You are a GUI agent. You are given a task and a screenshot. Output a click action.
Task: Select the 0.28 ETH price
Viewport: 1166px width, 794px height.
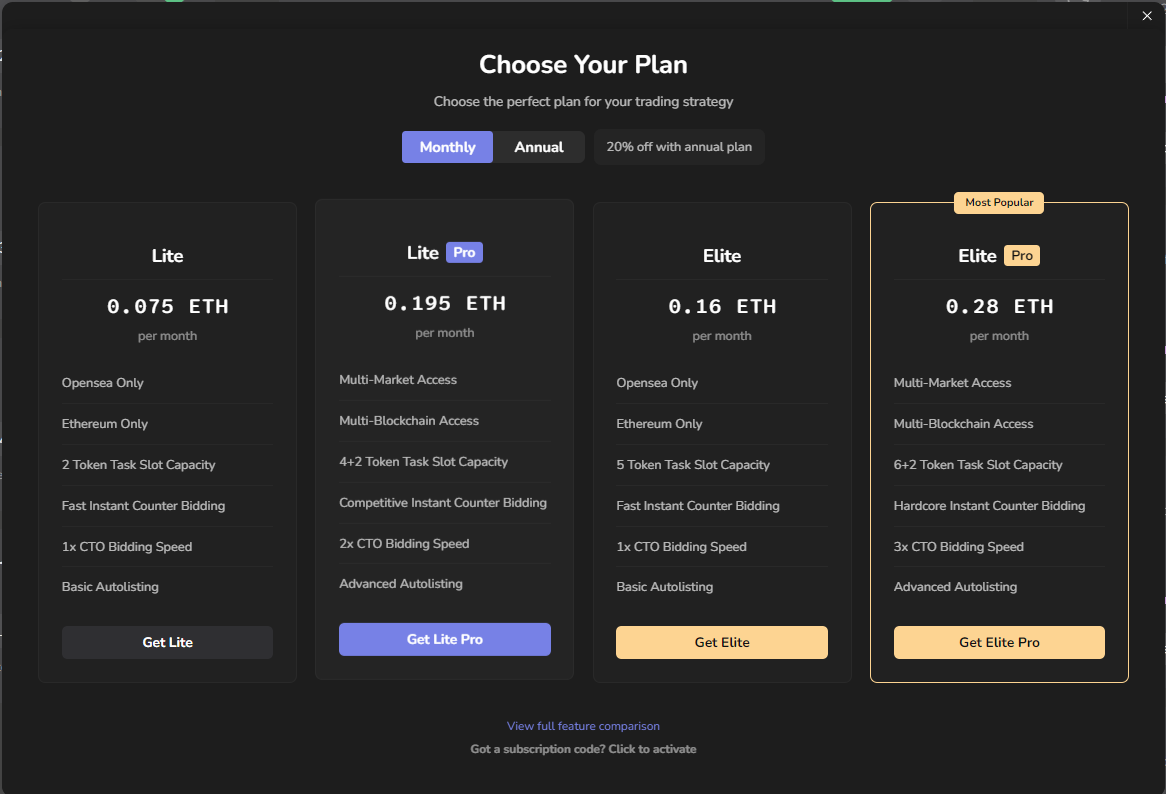coord(999,307)
